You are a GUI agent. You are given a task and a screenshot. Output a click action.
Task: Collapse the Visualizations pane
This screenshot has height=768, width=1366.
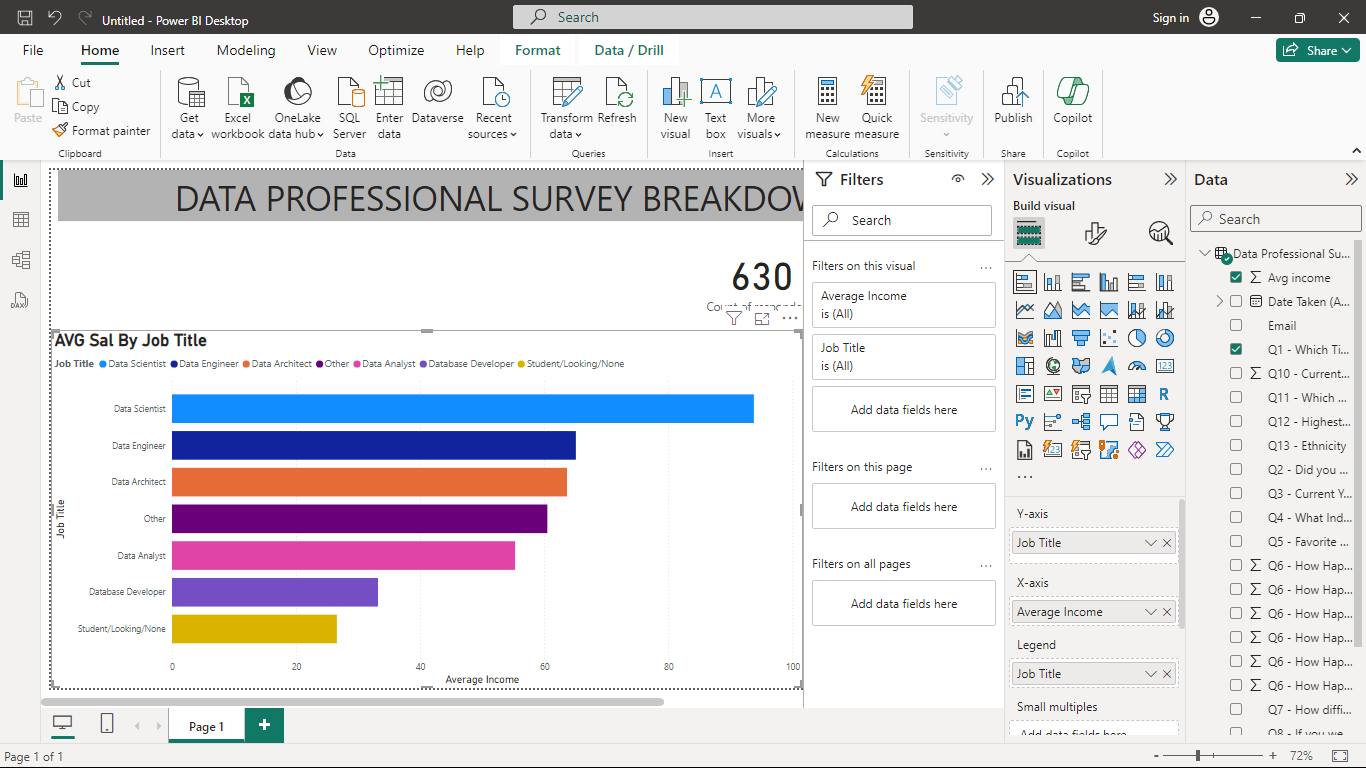(x=1170, y=179)
